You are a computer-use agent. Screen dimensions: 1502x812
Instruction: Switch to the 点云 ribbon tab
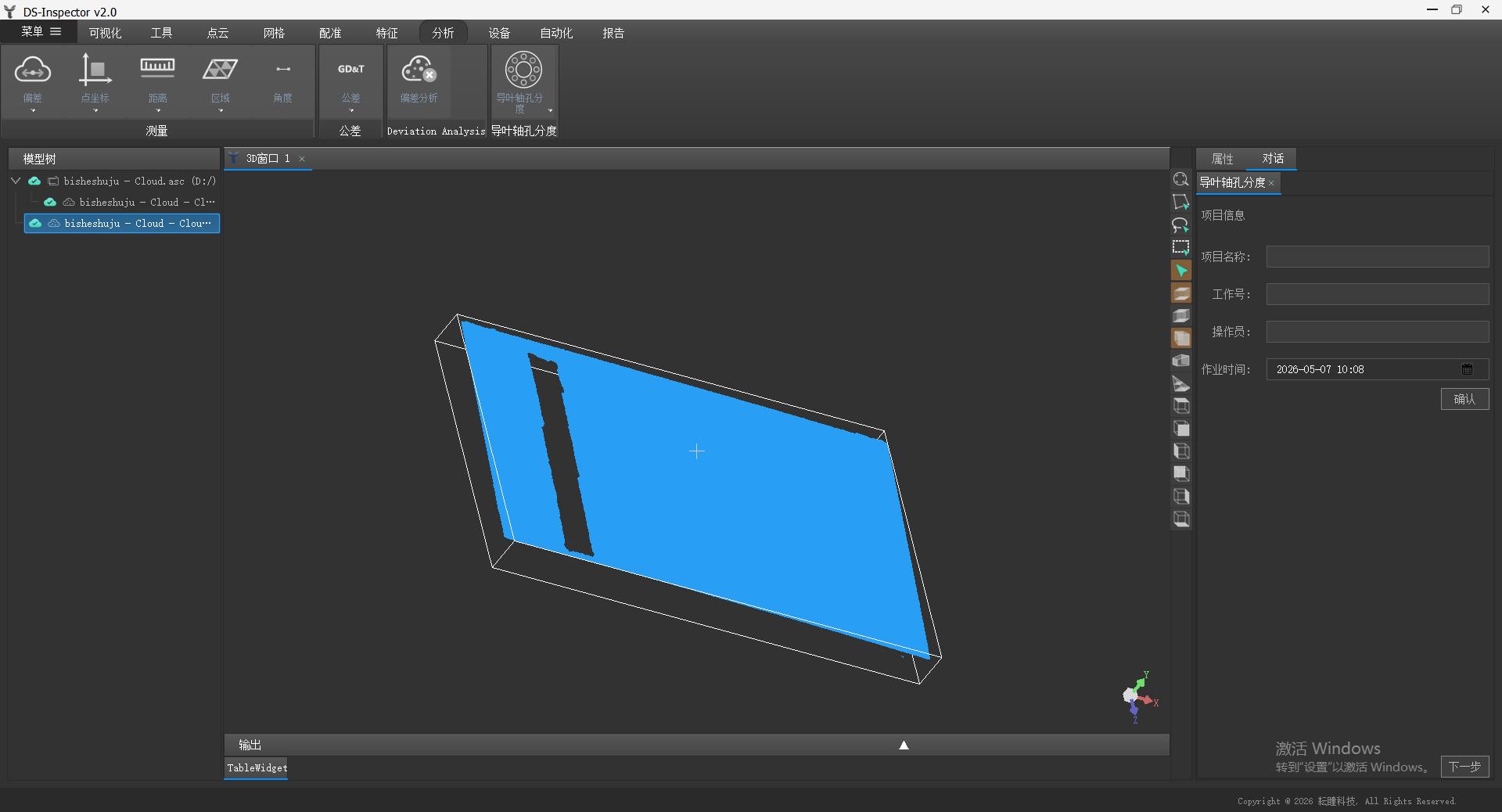(217, 33)
